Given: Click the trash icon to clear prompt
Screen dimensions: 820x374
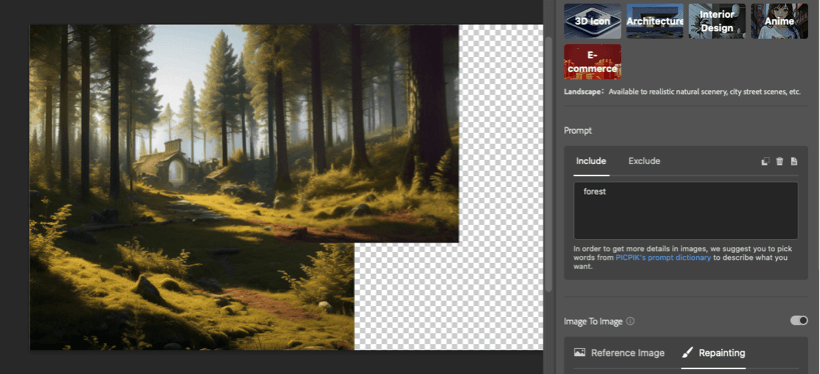Looking at the screenshot, I should click(779, 161).
